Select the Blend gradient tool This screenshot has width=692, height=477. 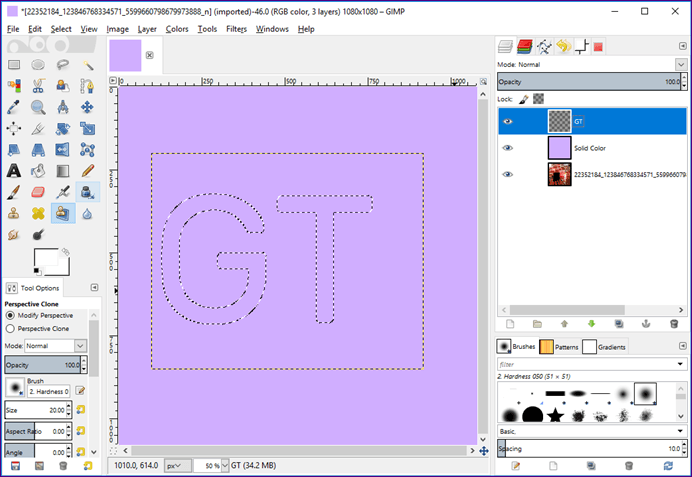point(63,171)
